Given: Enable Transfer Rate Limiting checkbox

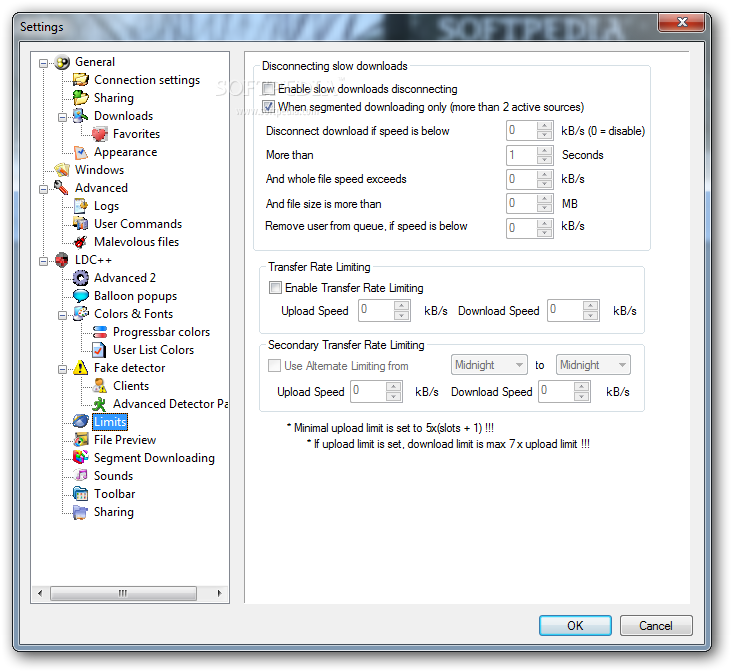Looking at the screenshot, I should tap(275, 288).
